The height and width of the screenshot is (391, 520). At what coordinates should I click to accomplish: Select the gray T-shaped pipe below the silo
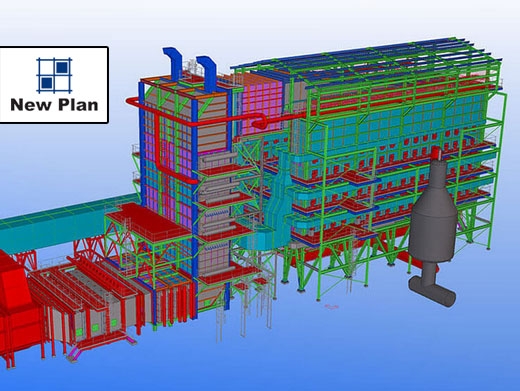(x=432, y=287)
